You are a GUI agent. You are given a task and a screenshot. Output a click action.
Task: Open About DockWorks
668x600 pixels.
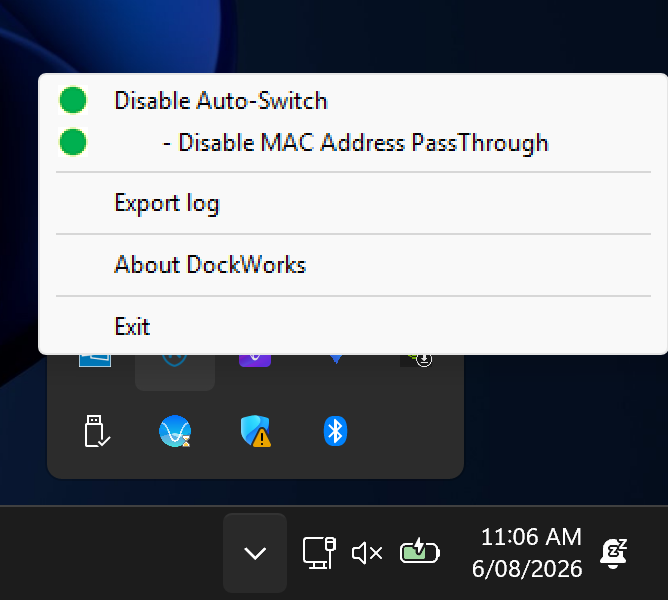click(353, 265)
